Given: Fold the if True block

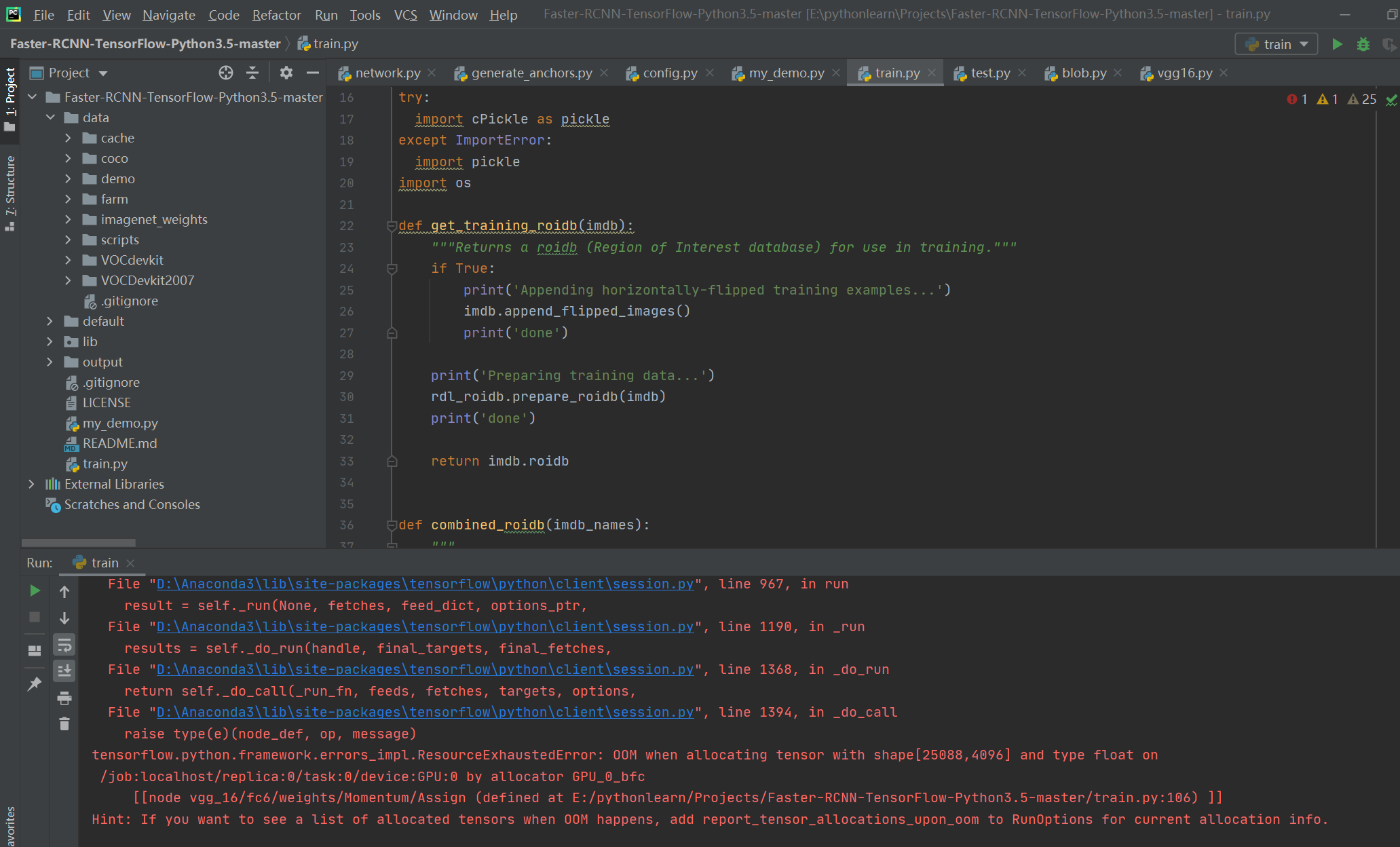Looking at the screenshot, I should 392,269.
